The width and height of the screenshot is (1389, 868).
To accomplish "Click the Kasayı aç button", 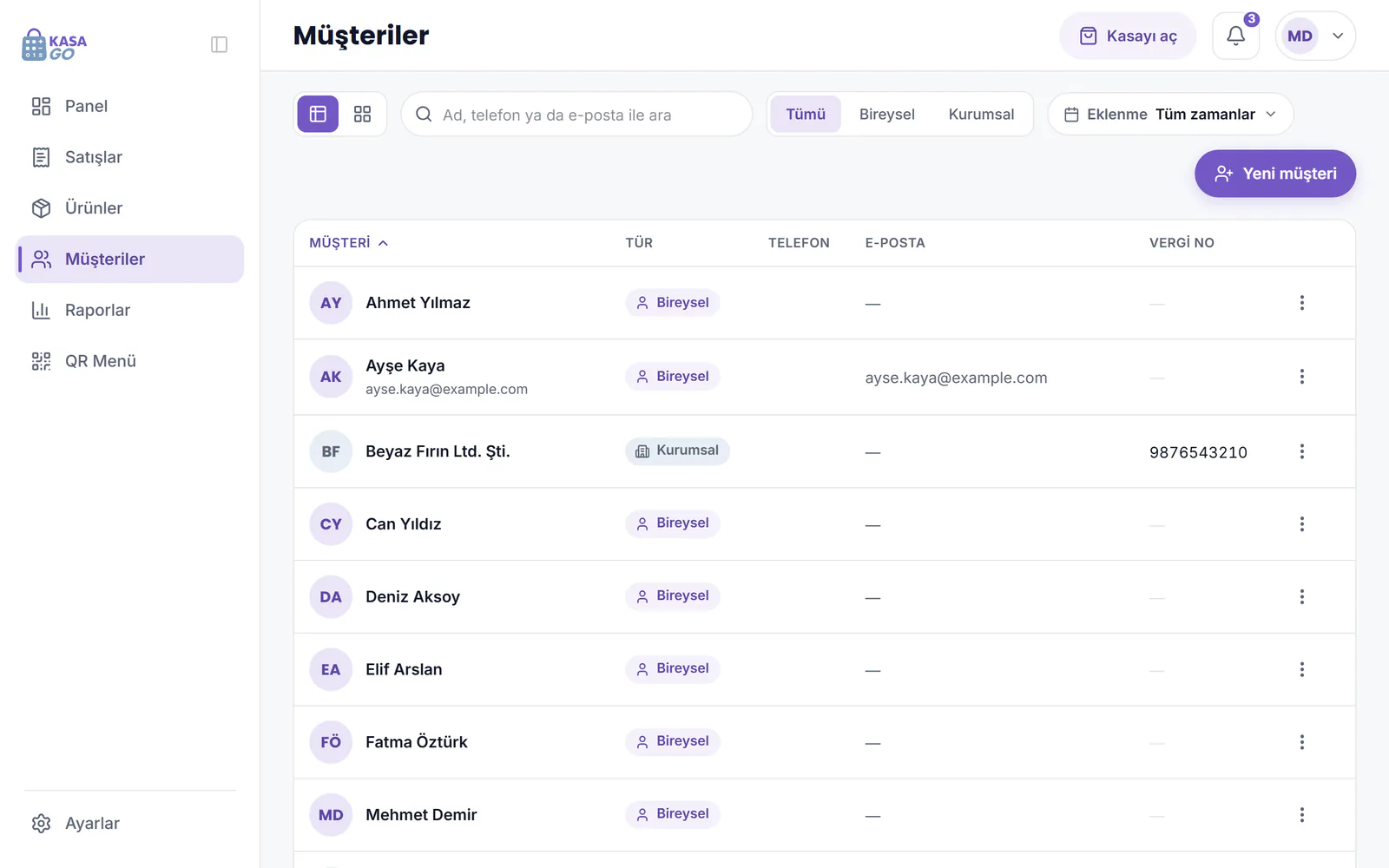I will click(x=1128, y=36).
